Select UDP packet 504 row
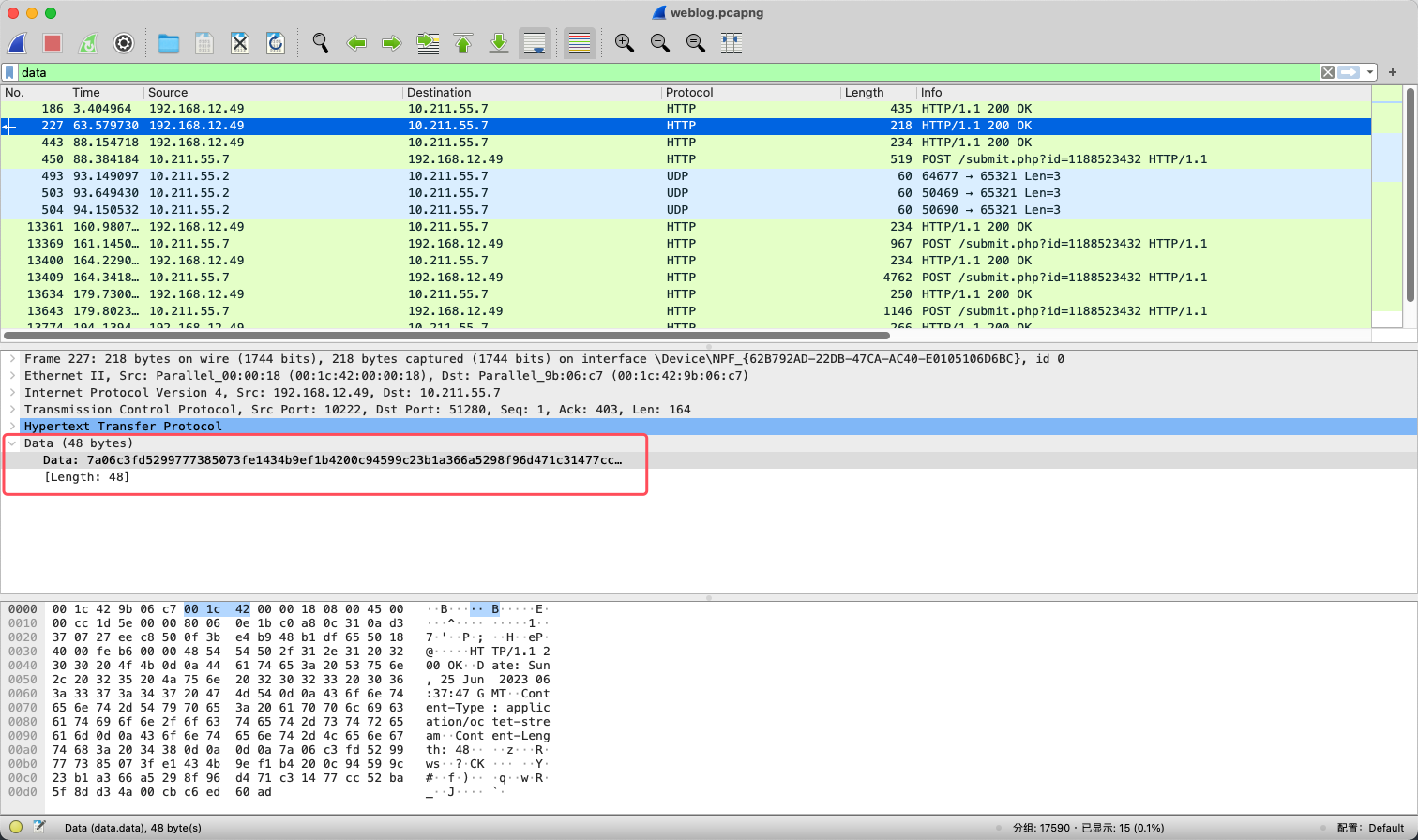 pos(686,210)
